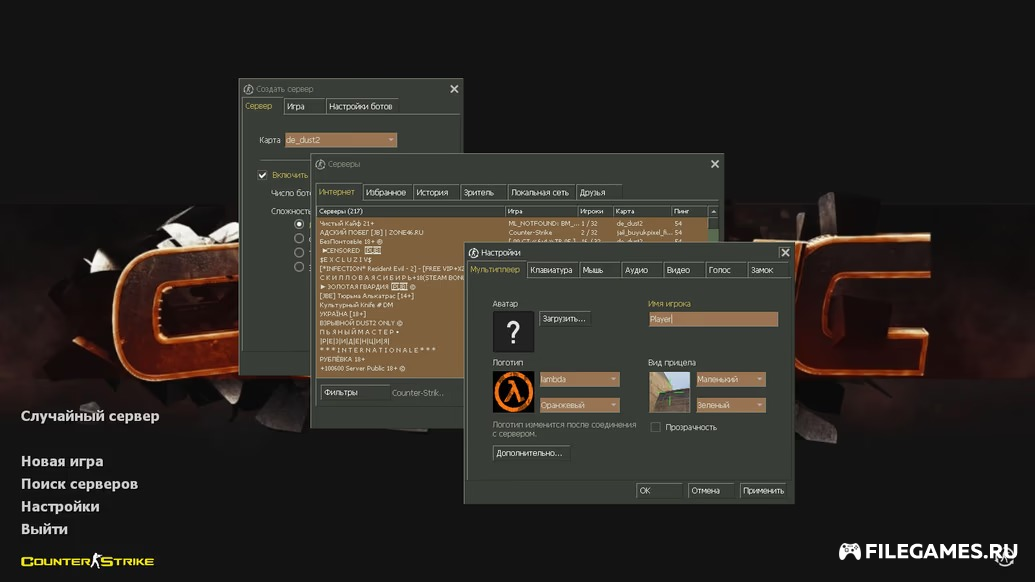This screenshot has width=1035, height=582.
Task: Confirm settings with the OK button
Action: 659,490
